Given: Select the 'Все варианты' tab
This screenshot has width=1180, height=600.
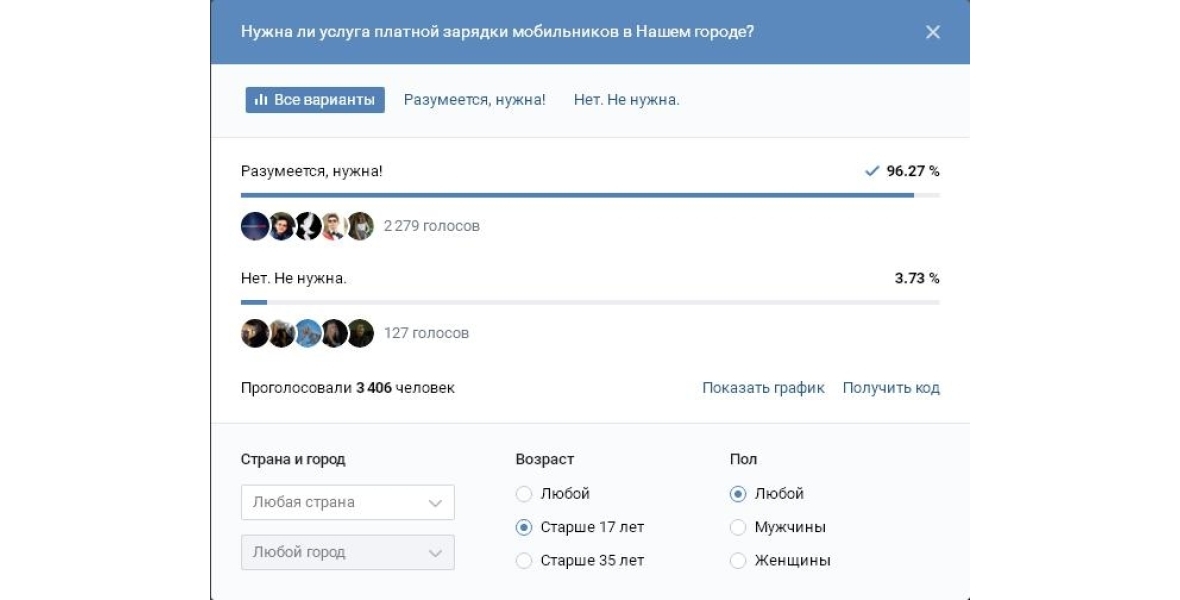Looking at the screenshot, I should [315, 99].
